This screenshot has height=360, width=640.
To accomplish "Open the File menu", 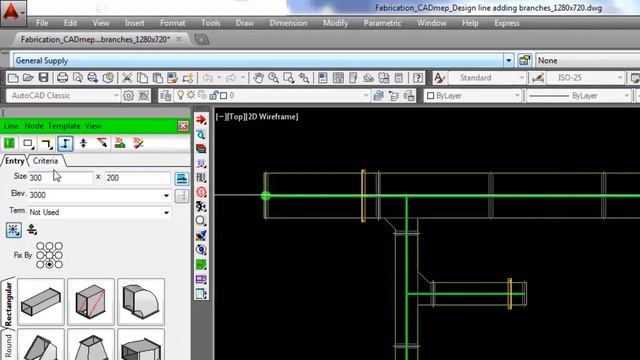I will tap(42, 23).
